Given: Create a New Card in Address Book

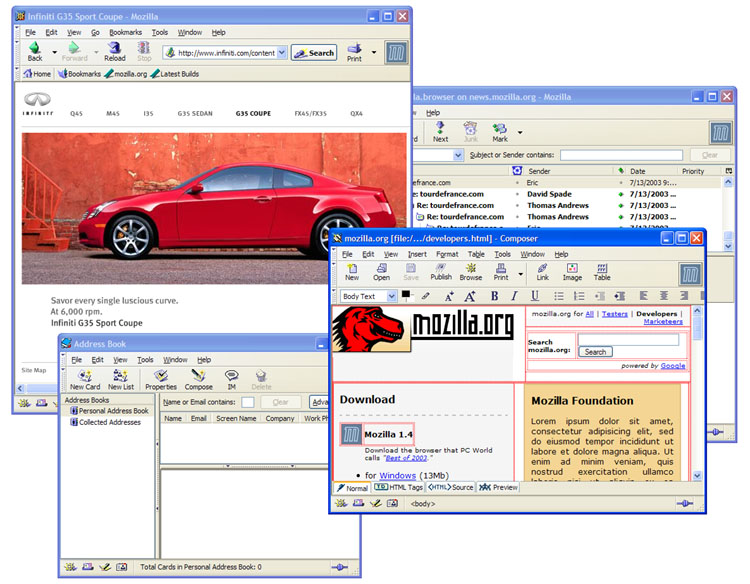Looking at the screenshot, I should tap(85, 380).
